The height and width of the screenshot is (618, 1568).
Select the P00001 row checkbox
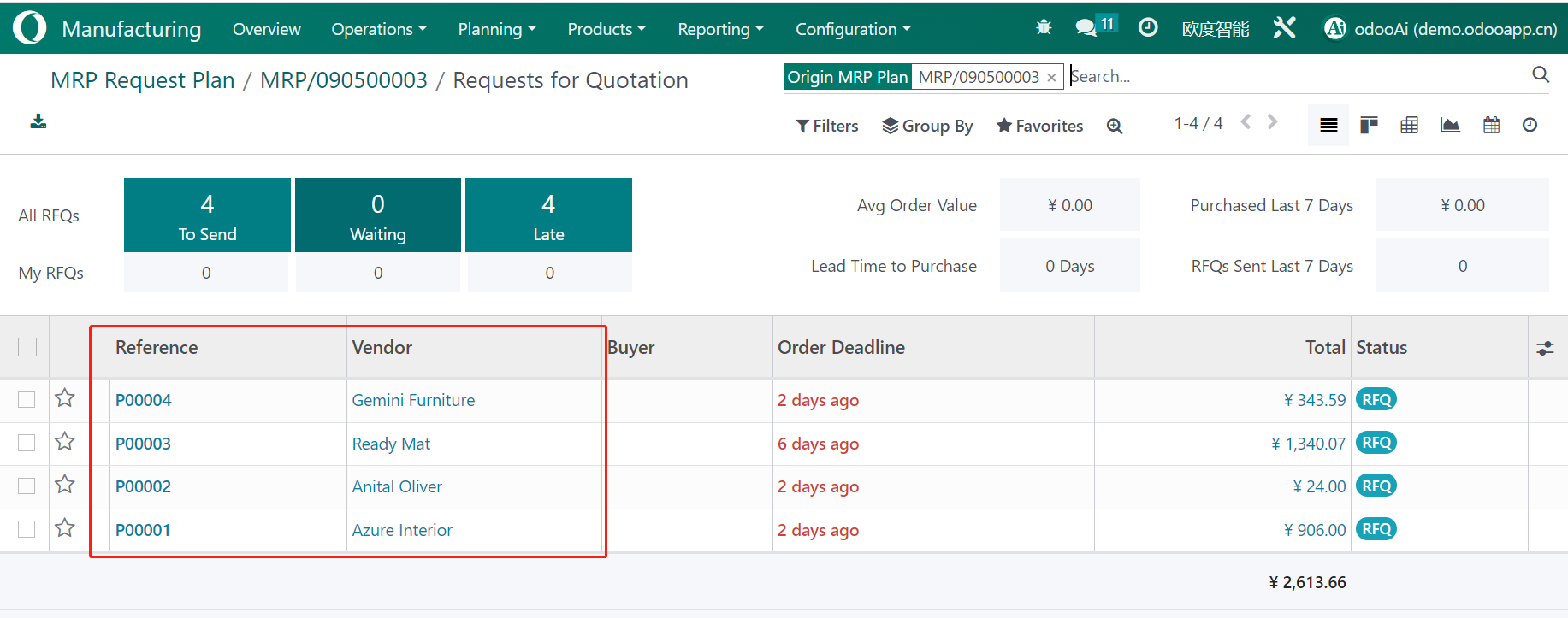click(x=27, y=529)
